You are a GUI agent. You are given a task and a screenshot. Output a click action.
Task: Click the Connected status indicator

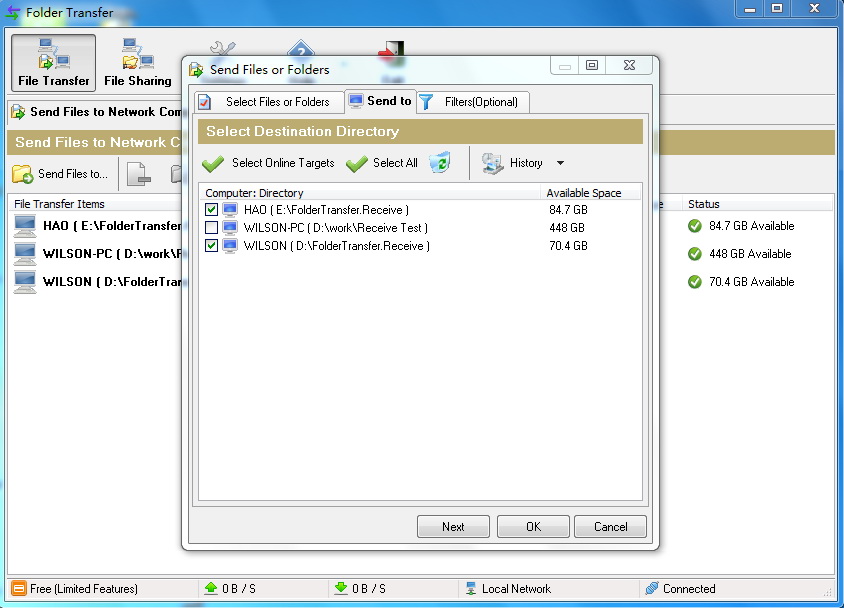[680, 589]
